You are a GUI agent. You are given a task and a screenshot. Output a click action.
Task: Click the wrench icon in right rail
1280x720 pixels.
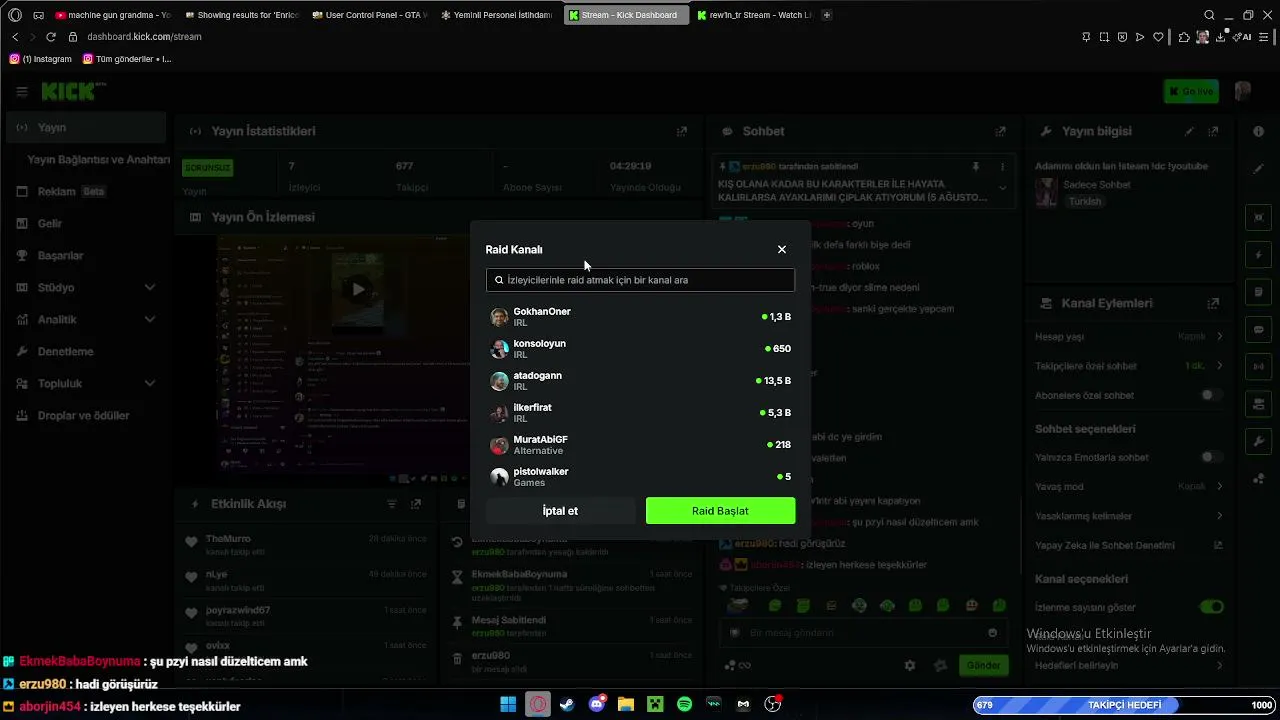tap(1258, 441)
